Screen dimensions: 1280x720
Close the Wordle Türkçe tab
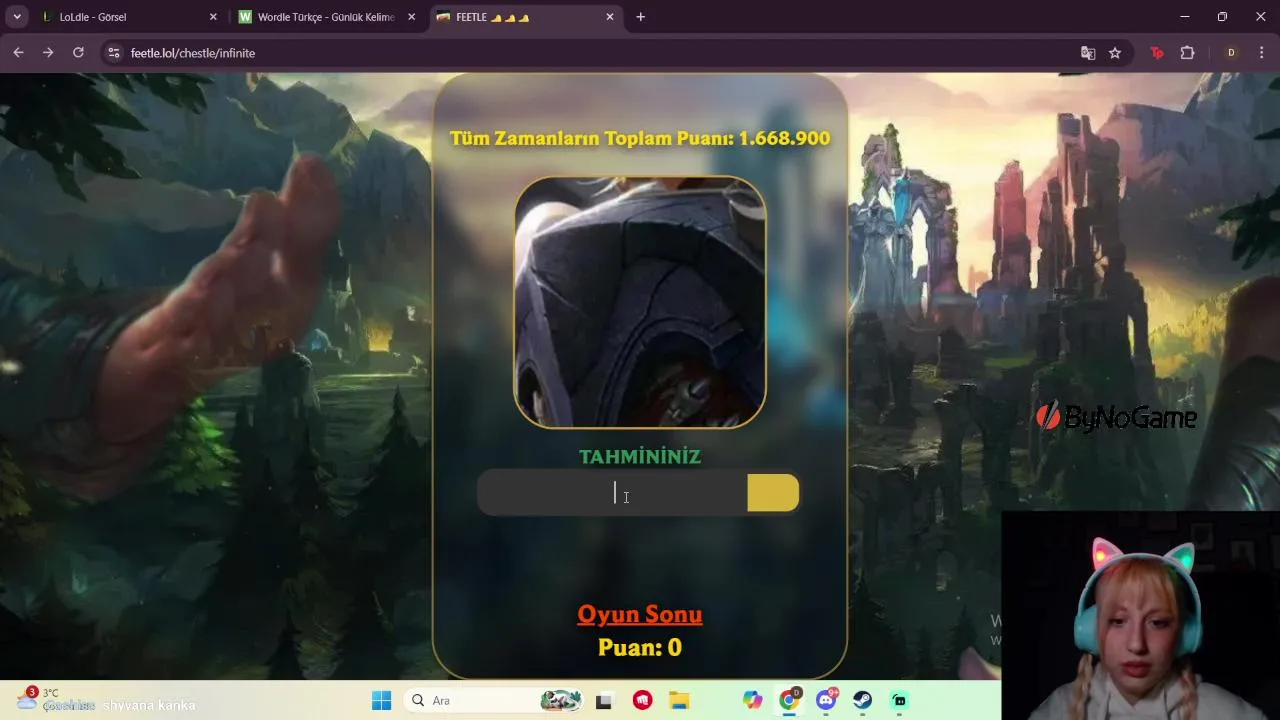[x=411, y=17]
